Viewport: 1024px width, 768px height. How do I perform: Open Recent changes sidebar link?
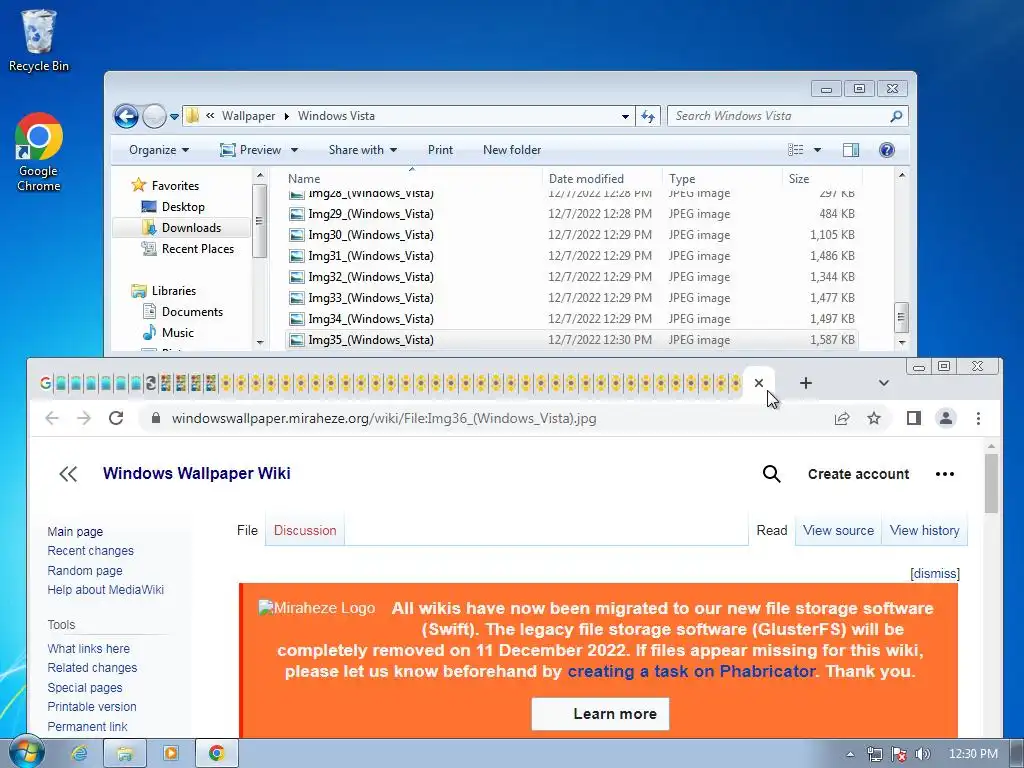coord(90,551)
